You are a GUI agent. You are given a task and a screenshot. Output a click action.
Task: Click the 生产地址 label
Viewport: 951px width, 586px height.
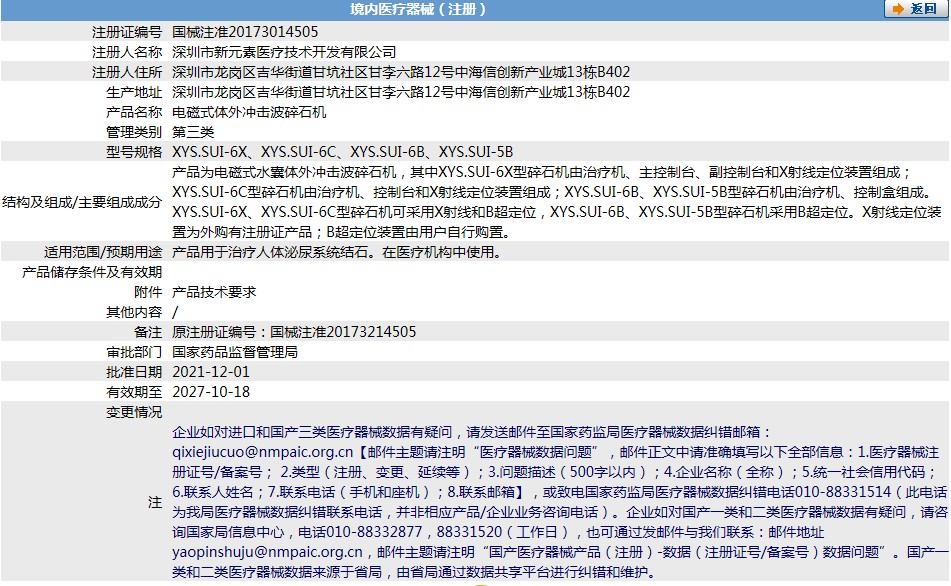click(x=134, y=92)
